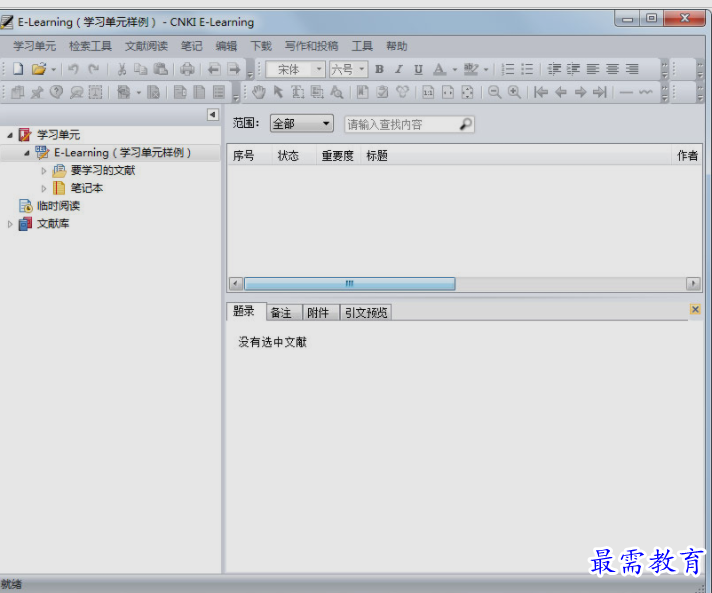The image size is (712, 593).
Task: Expand the 笔记本 node
Action: click(44, 188)
